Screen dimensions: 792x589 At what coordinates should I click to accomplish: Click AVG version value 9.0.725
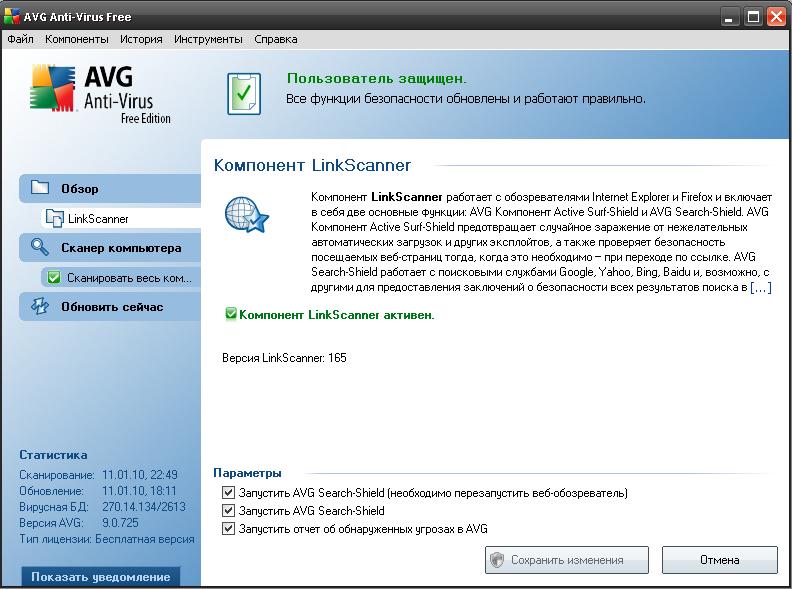click(120, 523)
